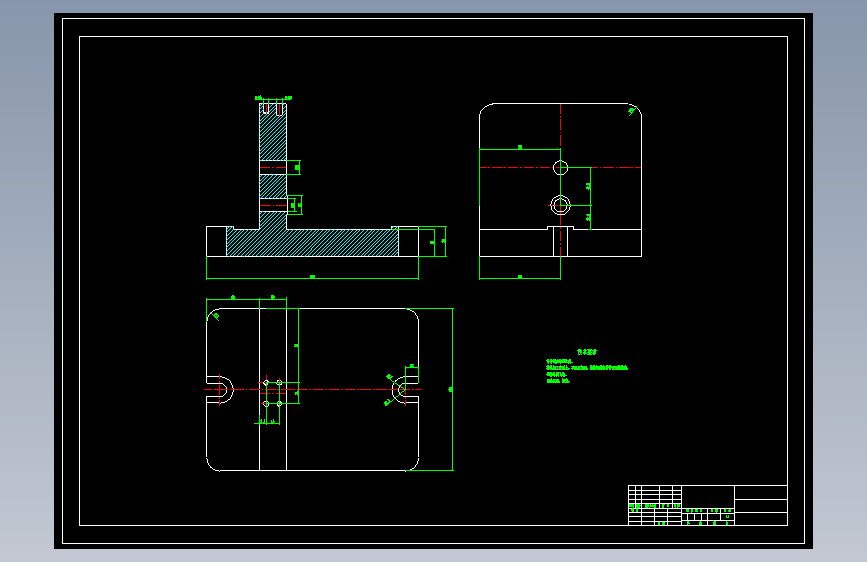This screenshot has width=867, height=562.
Task: Select the vertical rib strip in top view
Action: click(x=273, y=389)
